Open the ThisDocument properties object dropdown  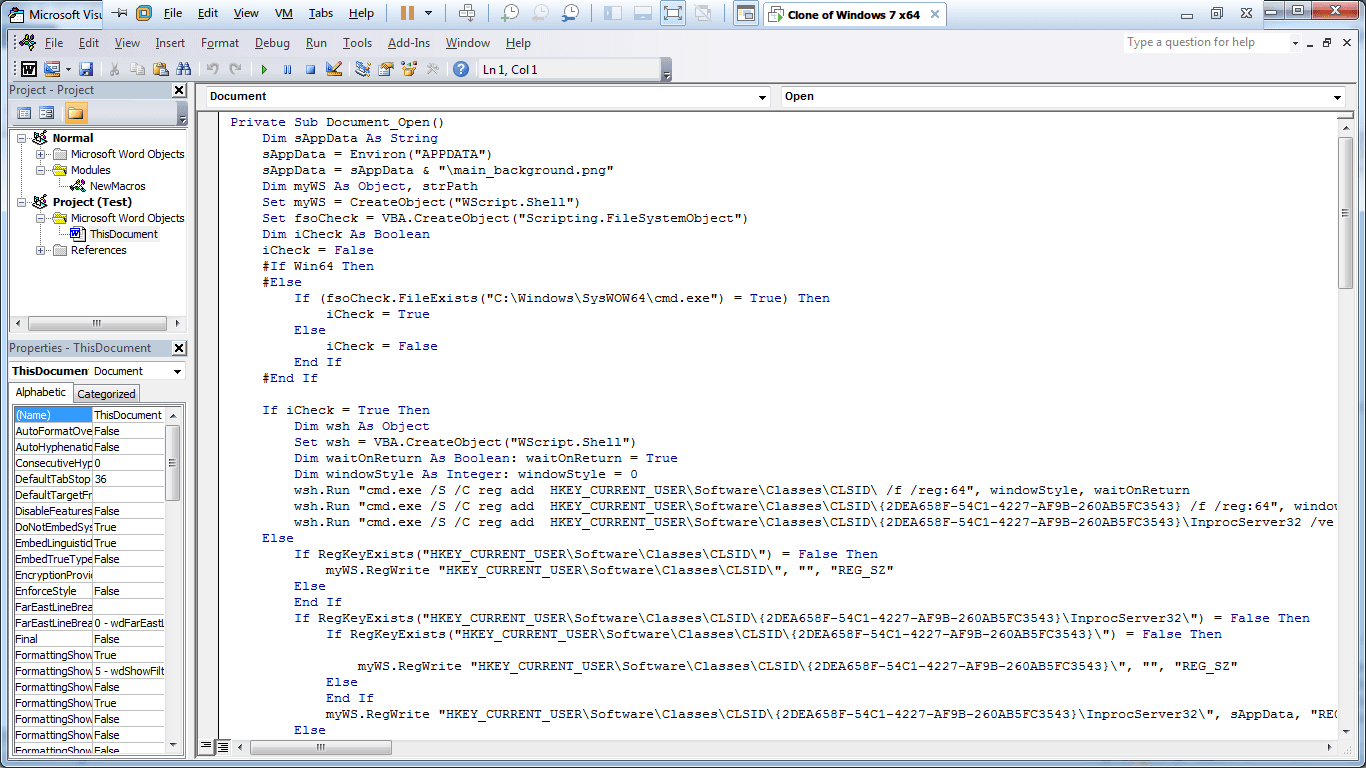(x=177, y=371)
